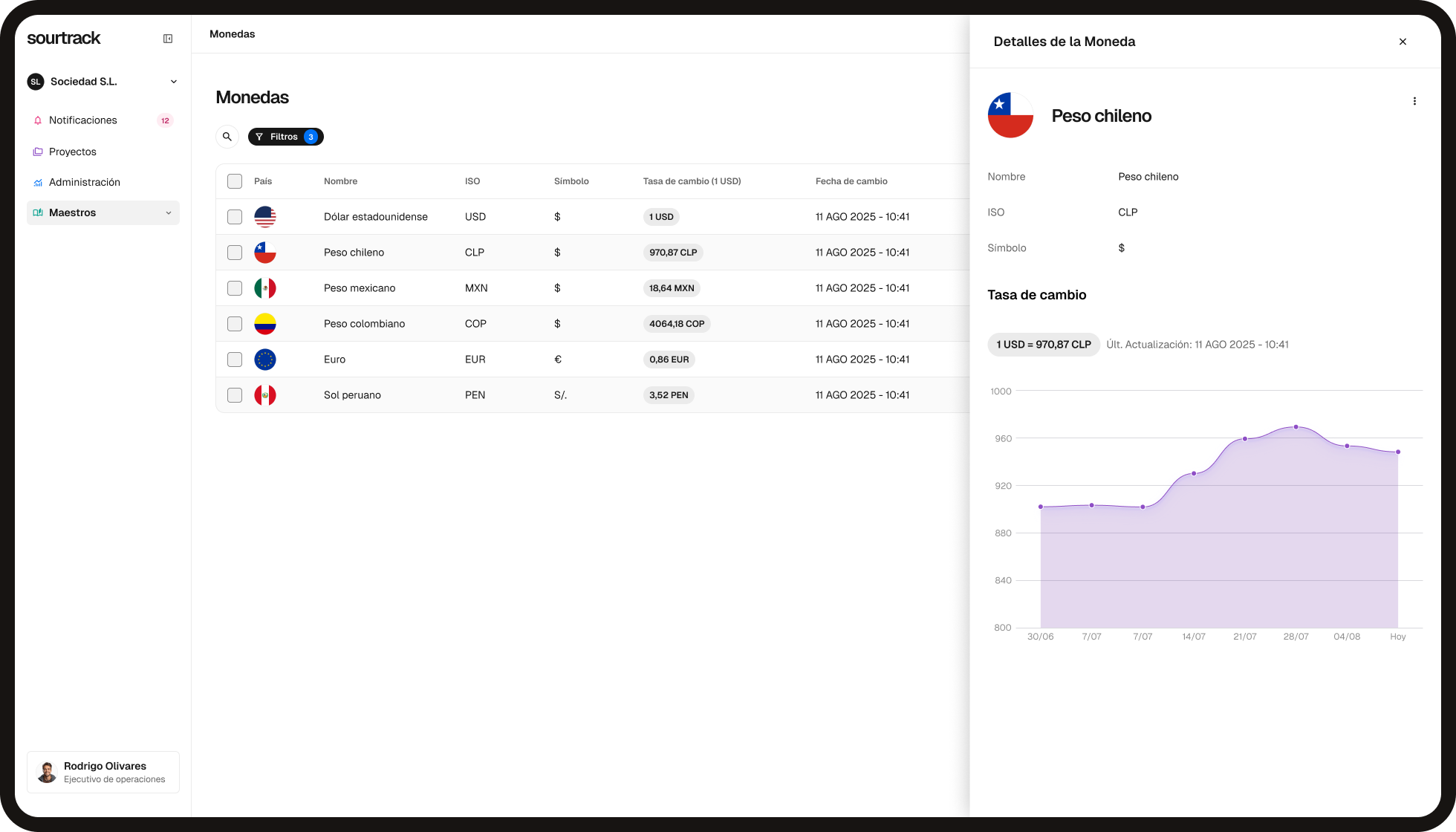This screenshot has height=832, width=1456.
Task: Click the 1 USD = 970,87 CLP badge
Action: pyautogui.click(x=1043, y=344)
